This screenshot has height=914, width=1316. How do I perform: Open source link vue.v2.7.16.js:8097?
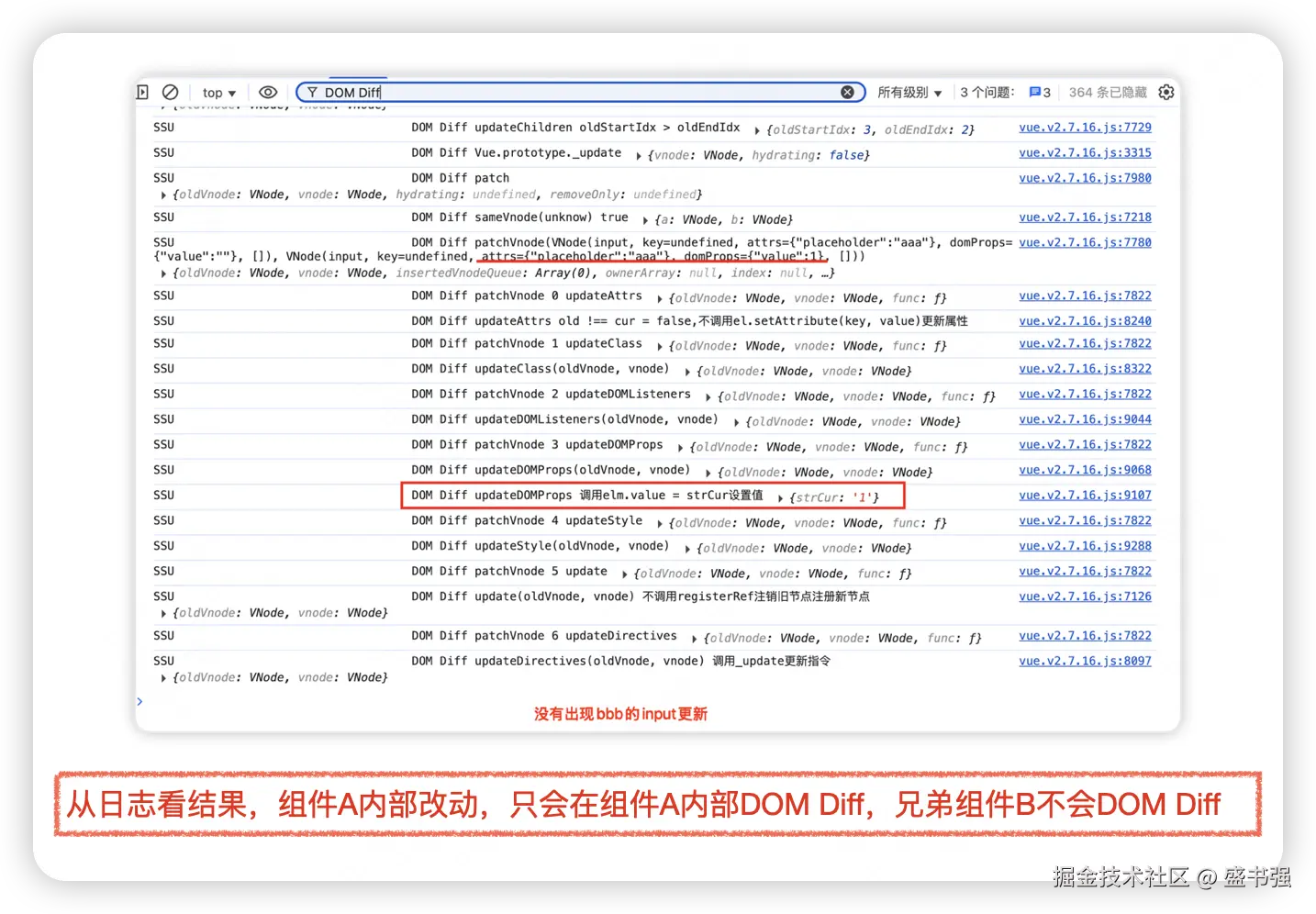coord(1085,661)
